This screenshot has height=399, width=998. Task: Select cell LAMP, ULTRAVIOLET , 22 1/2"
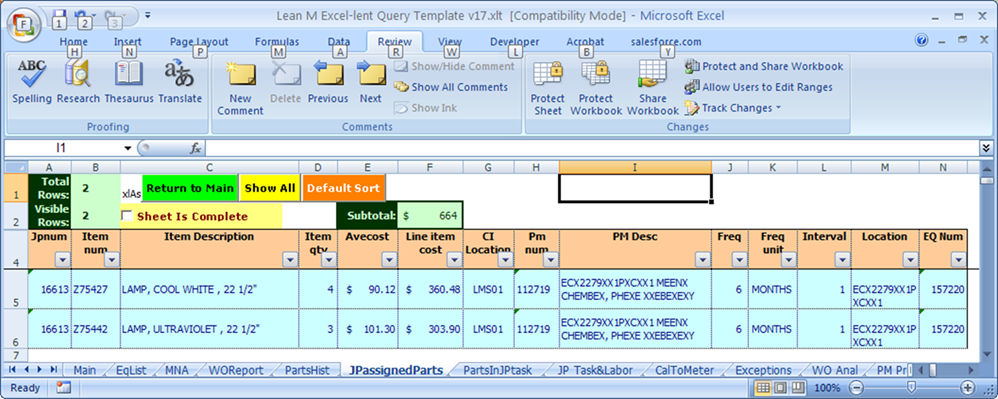tap(209, 329)
